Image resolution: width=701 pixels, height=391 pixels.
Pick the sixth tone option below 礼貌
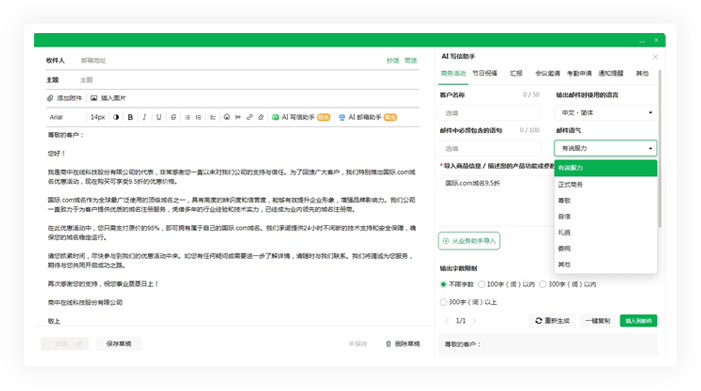(x=605, y=248)
